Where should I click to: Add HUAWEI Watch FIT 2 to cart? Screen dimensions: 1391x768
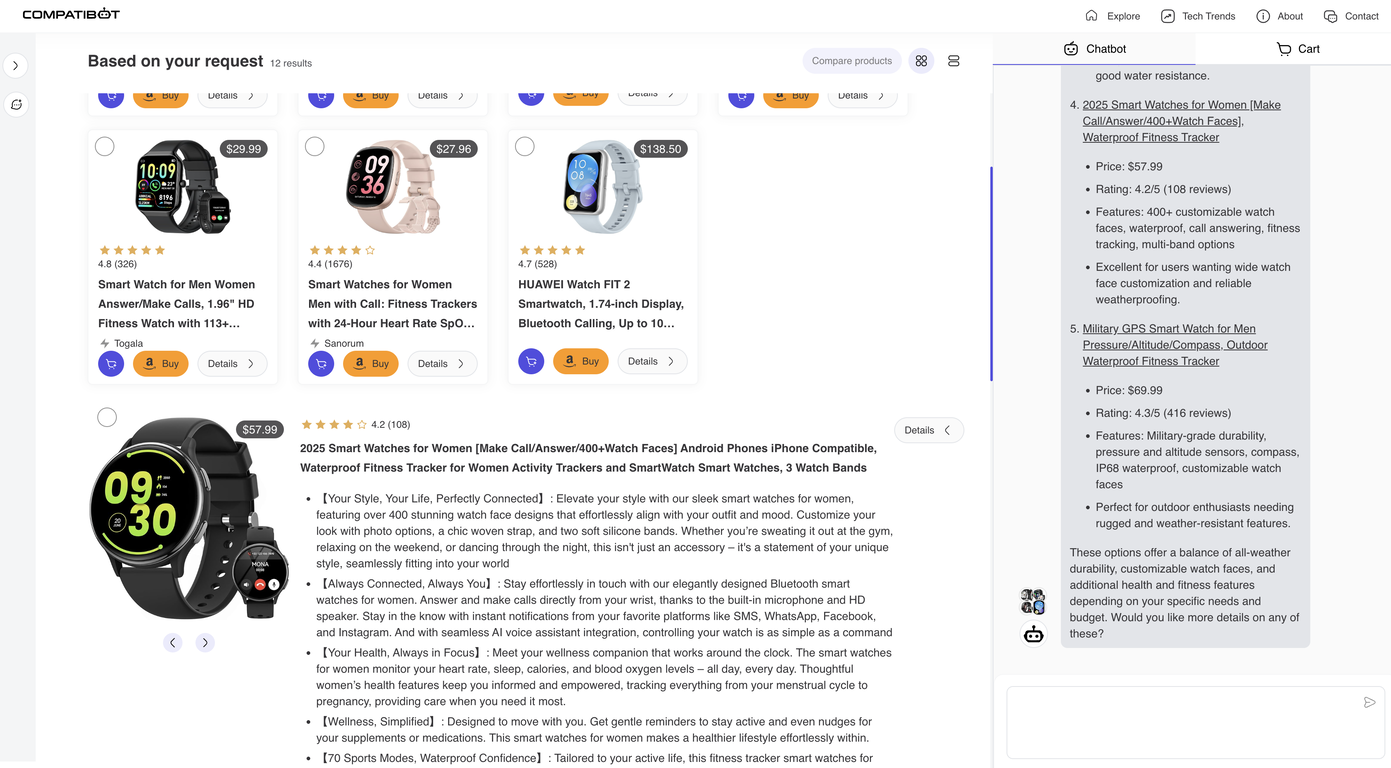531,362
